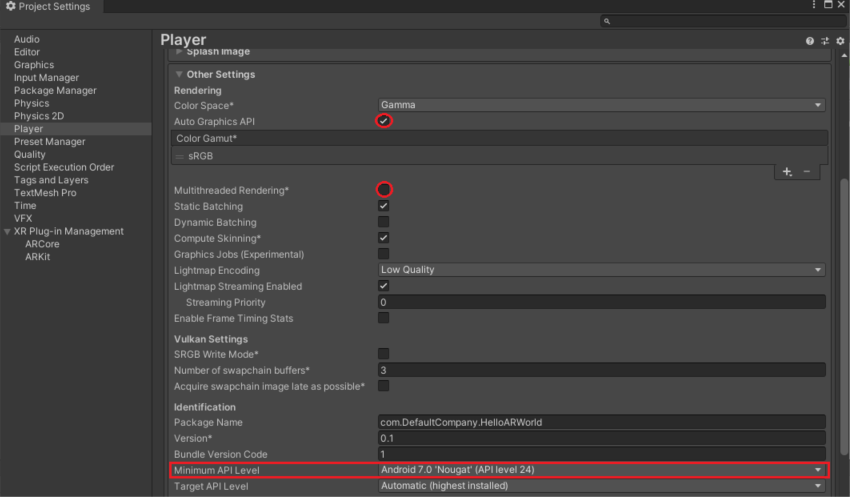Disable the Auto Graphics API checkbox
The image size is (850, 497).
point(383,121)
